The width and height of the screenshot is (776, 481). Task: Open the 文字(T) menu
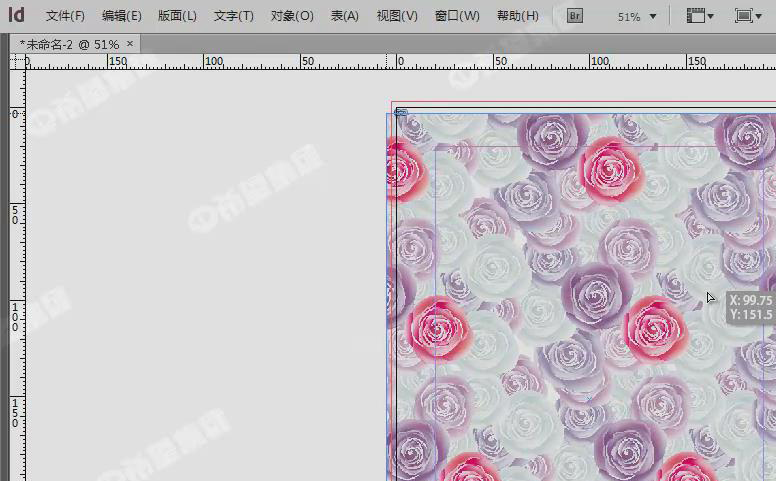(x=234, y=16)
